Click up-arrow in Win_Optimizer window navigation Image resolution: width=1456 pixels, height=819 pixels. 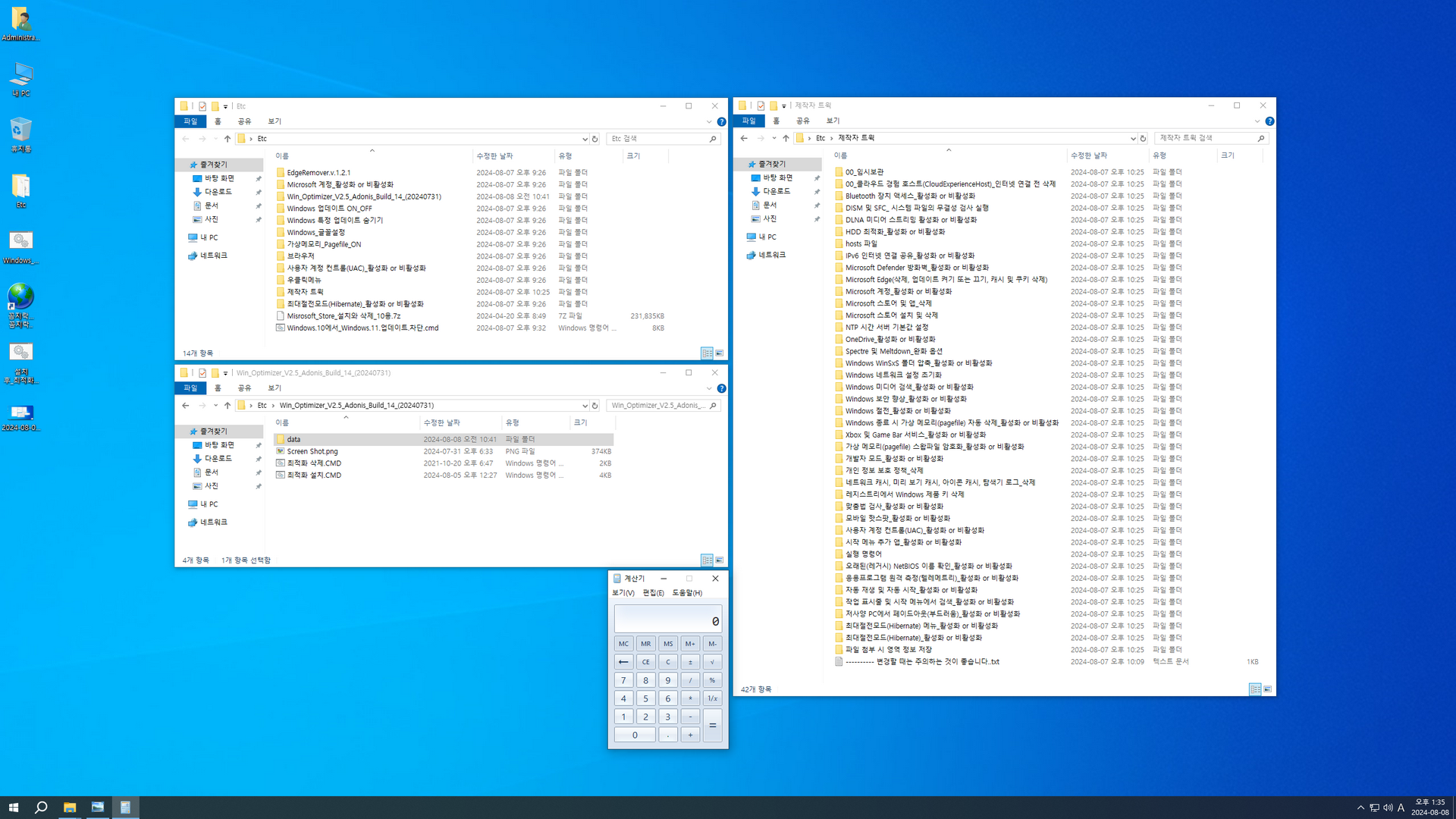227,406
